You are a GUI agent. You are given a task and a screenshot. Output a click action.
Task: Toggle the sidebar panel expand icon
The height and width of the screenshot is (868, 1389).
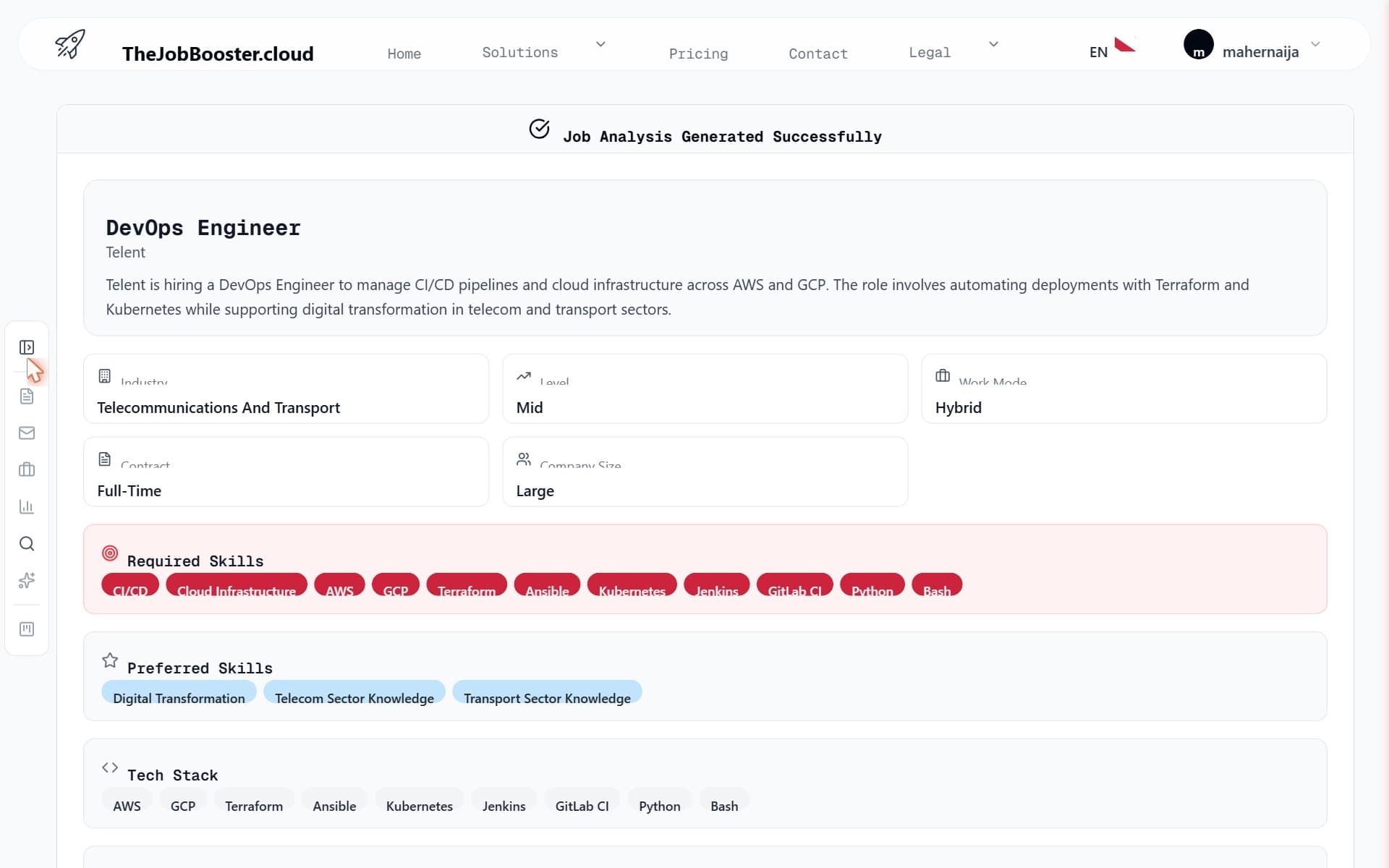27,347
